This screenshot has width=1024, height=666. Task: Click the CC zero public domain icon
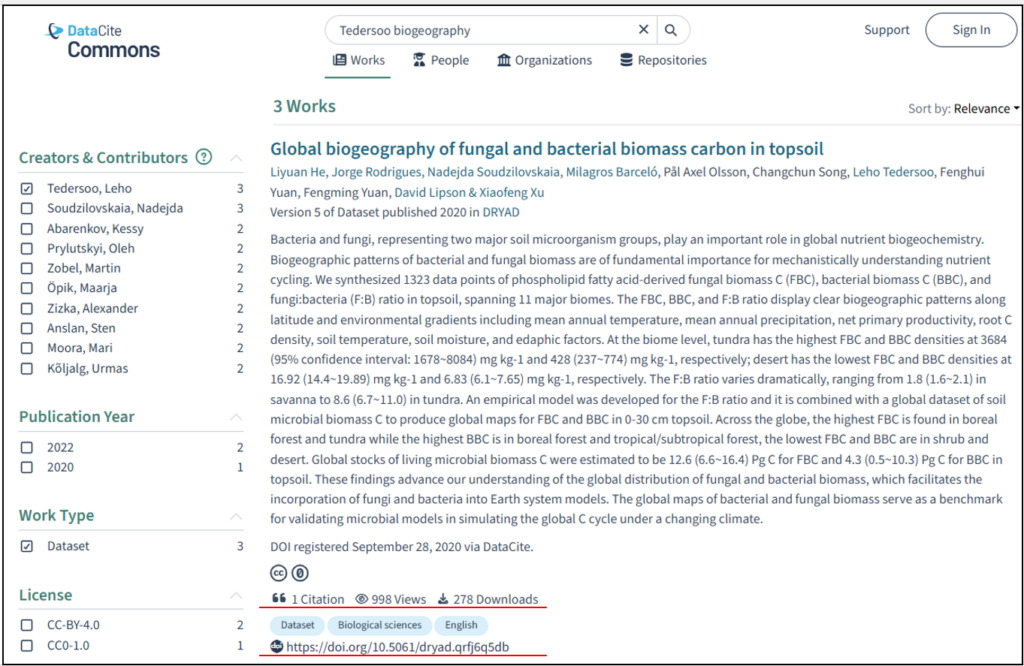[x=300, y=573]
